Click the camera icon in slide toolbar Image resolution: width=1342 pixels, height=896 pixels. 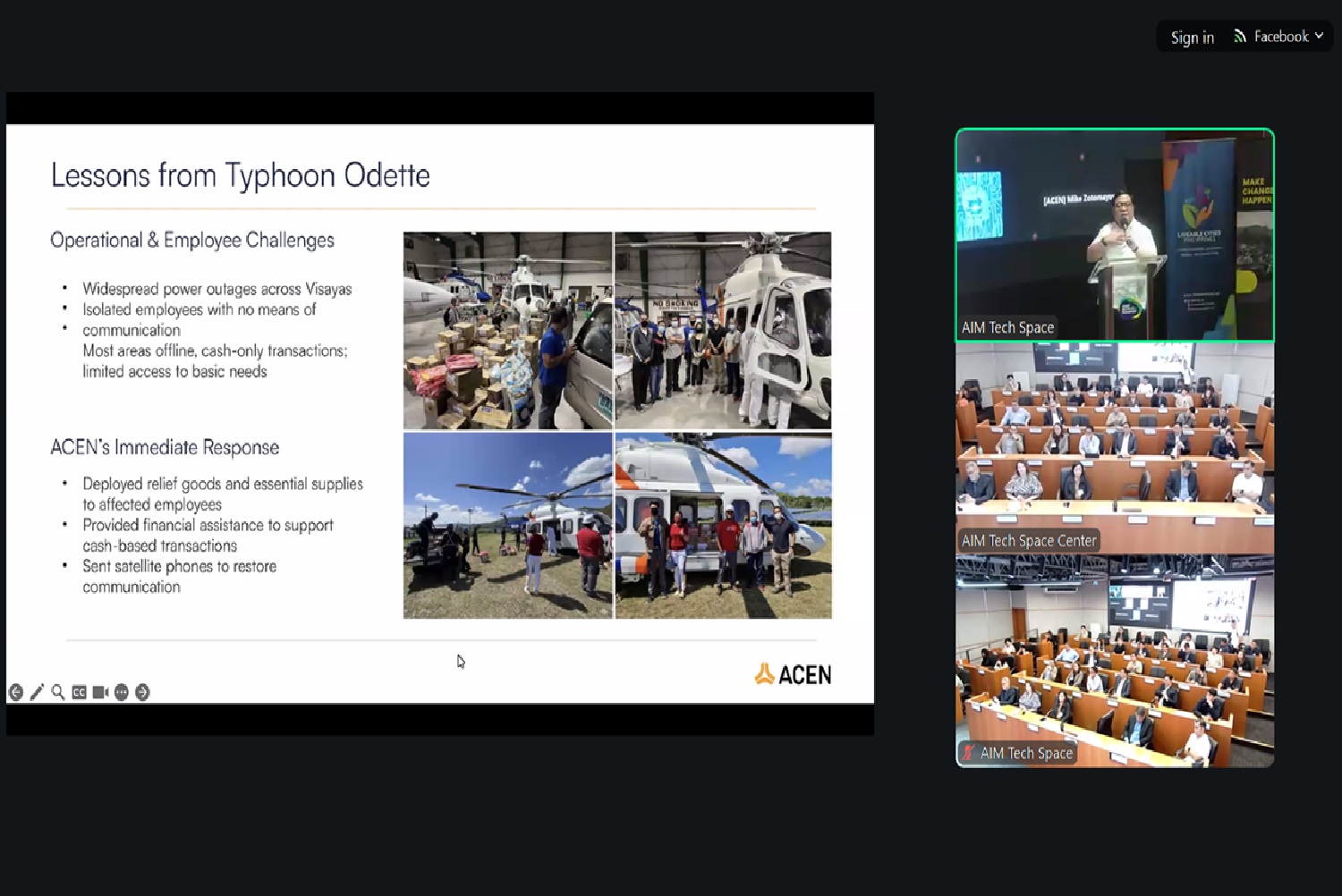[100, 692]
